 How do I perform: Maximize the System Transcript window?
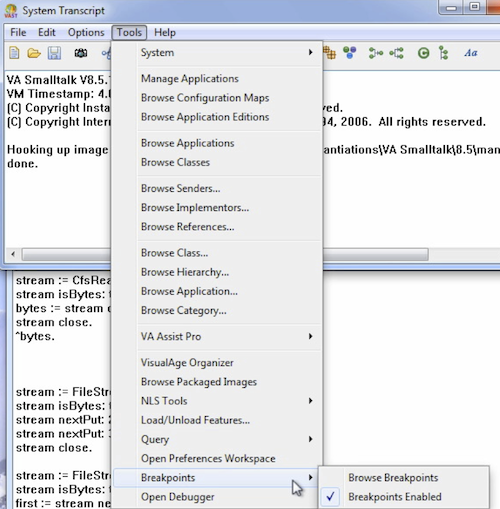point(475,7)
